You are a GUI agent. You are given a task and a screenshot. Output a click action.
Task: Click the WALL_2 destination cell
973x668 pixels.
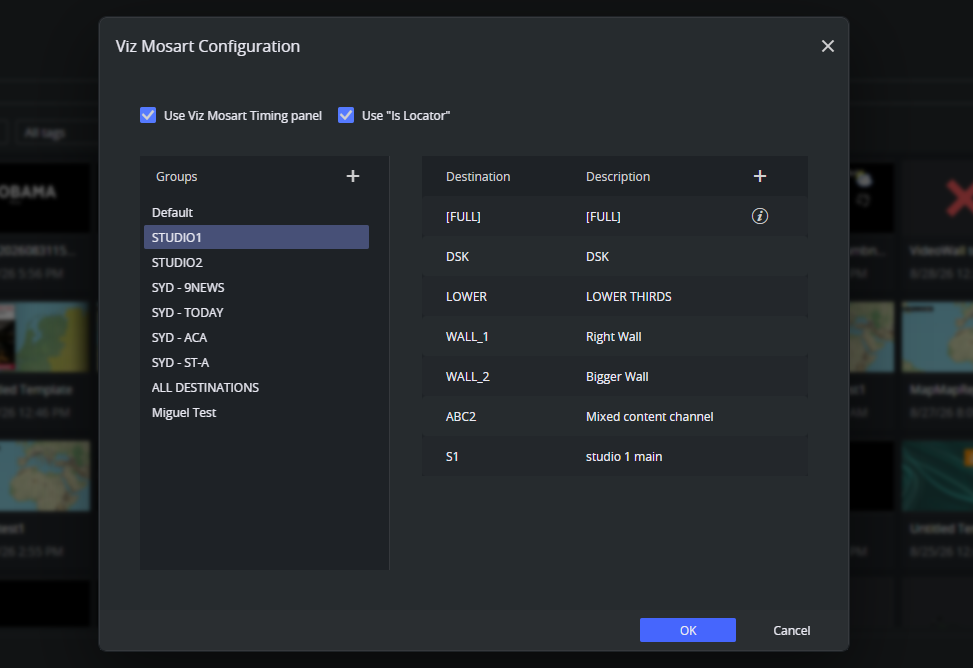tap(467, 376)
